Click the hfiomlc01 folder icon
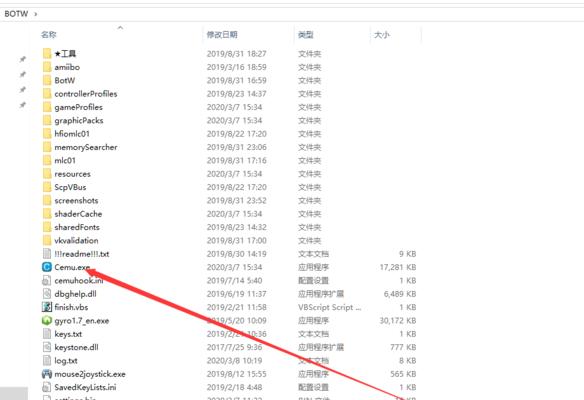The width and height of the screenshot is (584, 400). 47,134
